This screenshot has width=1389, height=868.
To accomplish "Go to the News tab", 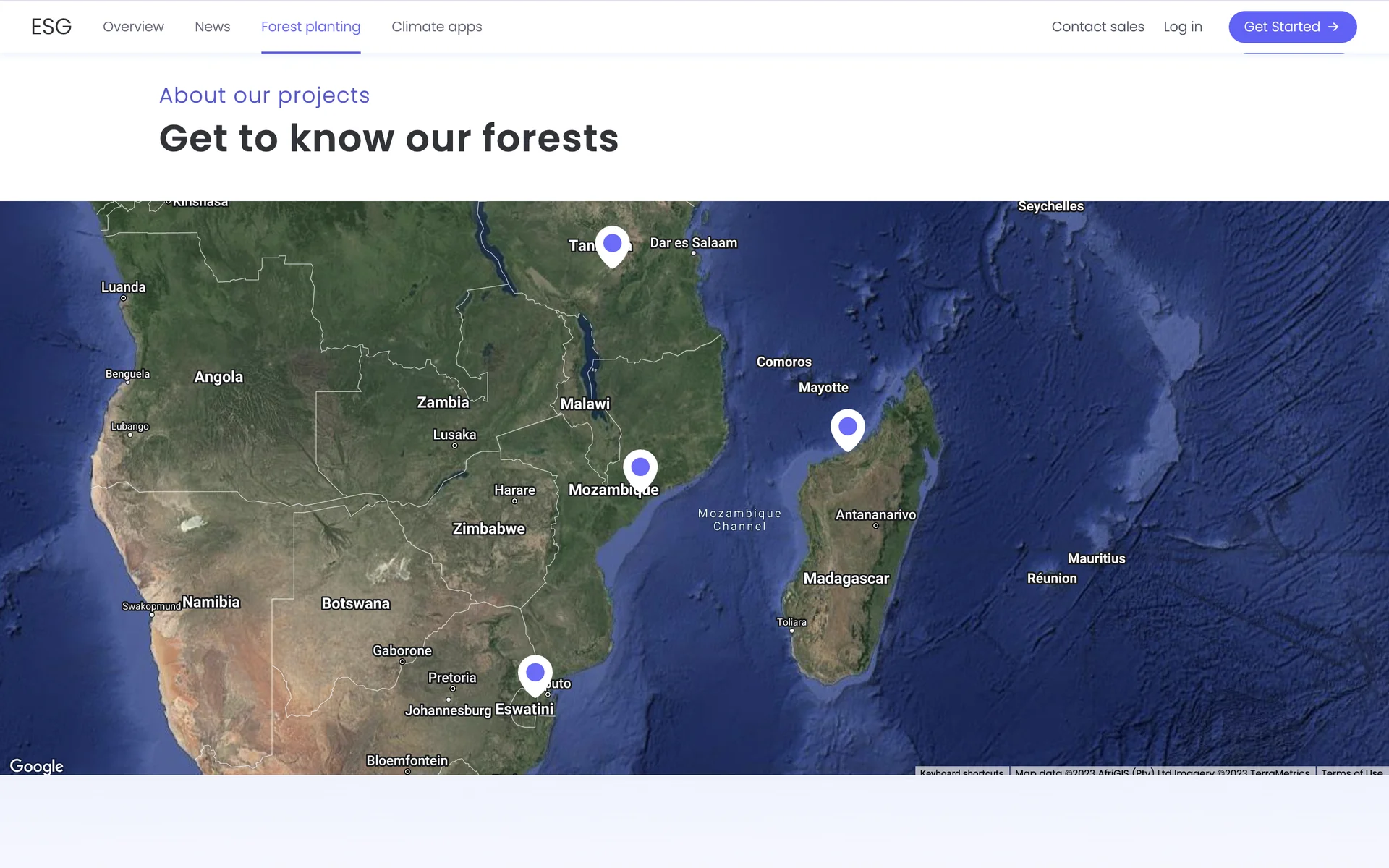I will coord(212,27).
